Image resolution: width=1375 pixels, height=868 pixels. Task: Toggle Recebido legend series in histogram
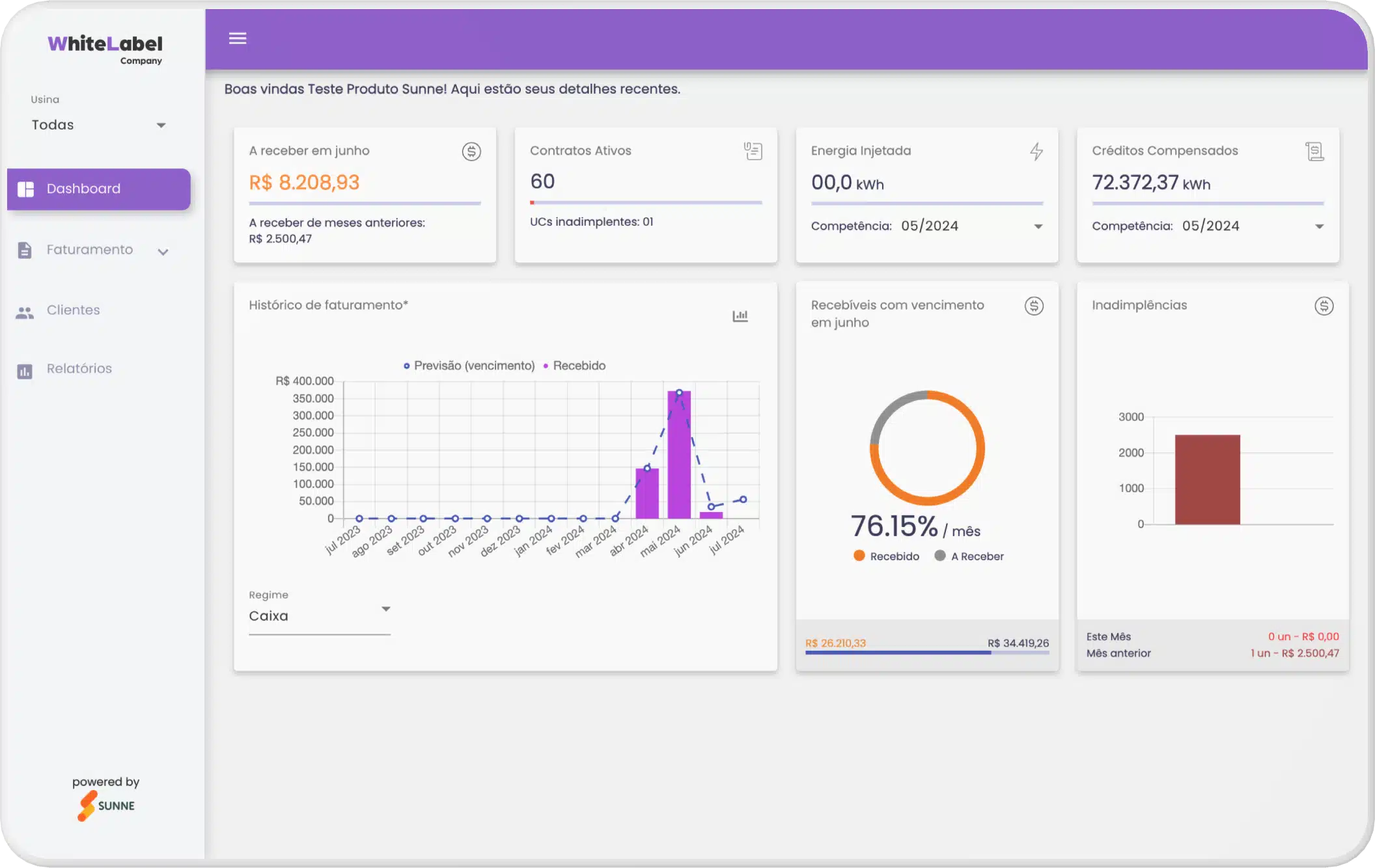point(574,366)
